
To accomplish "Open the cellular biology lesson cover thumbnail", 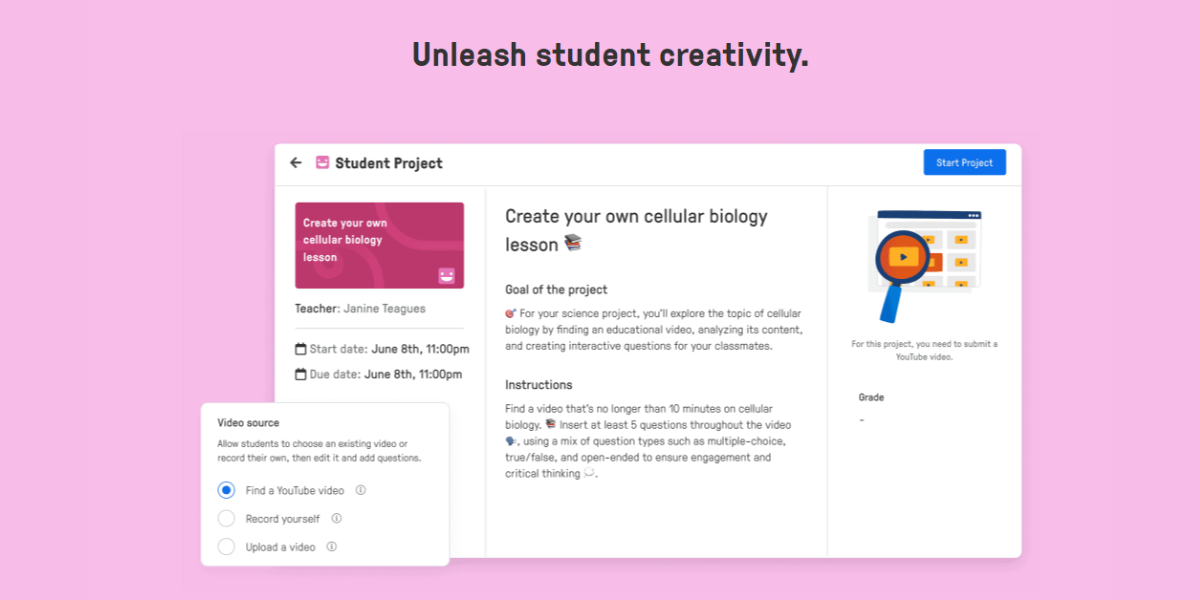I will coord(379,244).
